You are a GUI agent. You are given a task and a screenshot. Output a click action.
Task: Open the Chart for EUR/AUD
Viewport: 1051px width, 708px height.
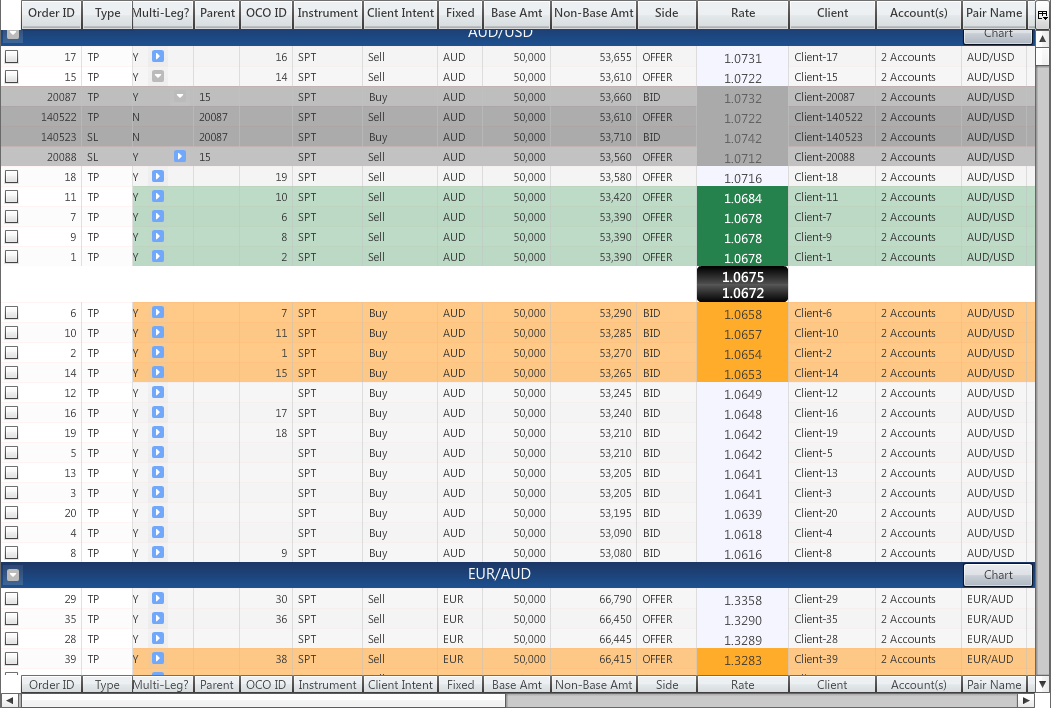[997, 575]
